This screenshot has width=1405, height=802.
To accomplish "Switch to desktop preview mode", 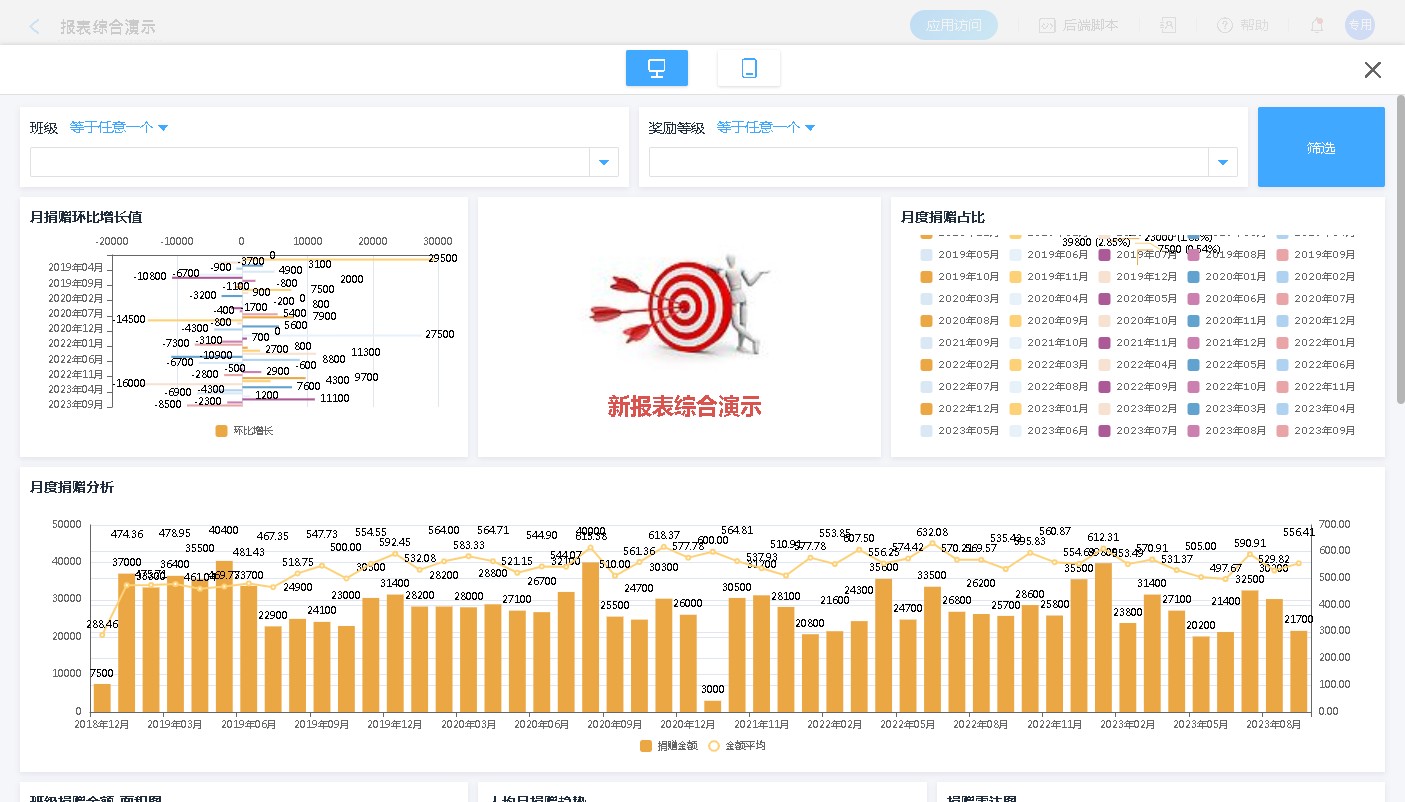I will coord(656,68).
